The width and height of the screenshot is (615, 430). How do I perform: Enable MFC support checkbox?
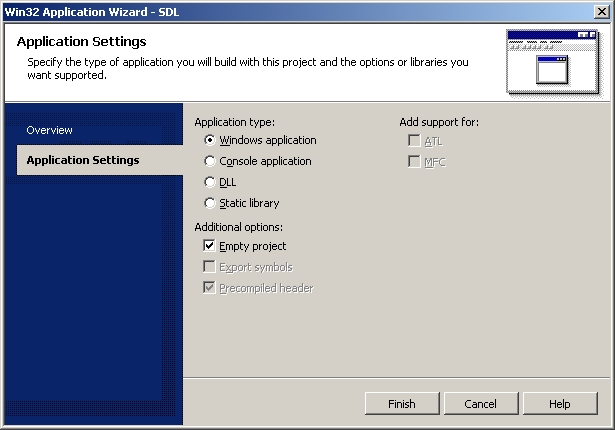coord(414,161)
